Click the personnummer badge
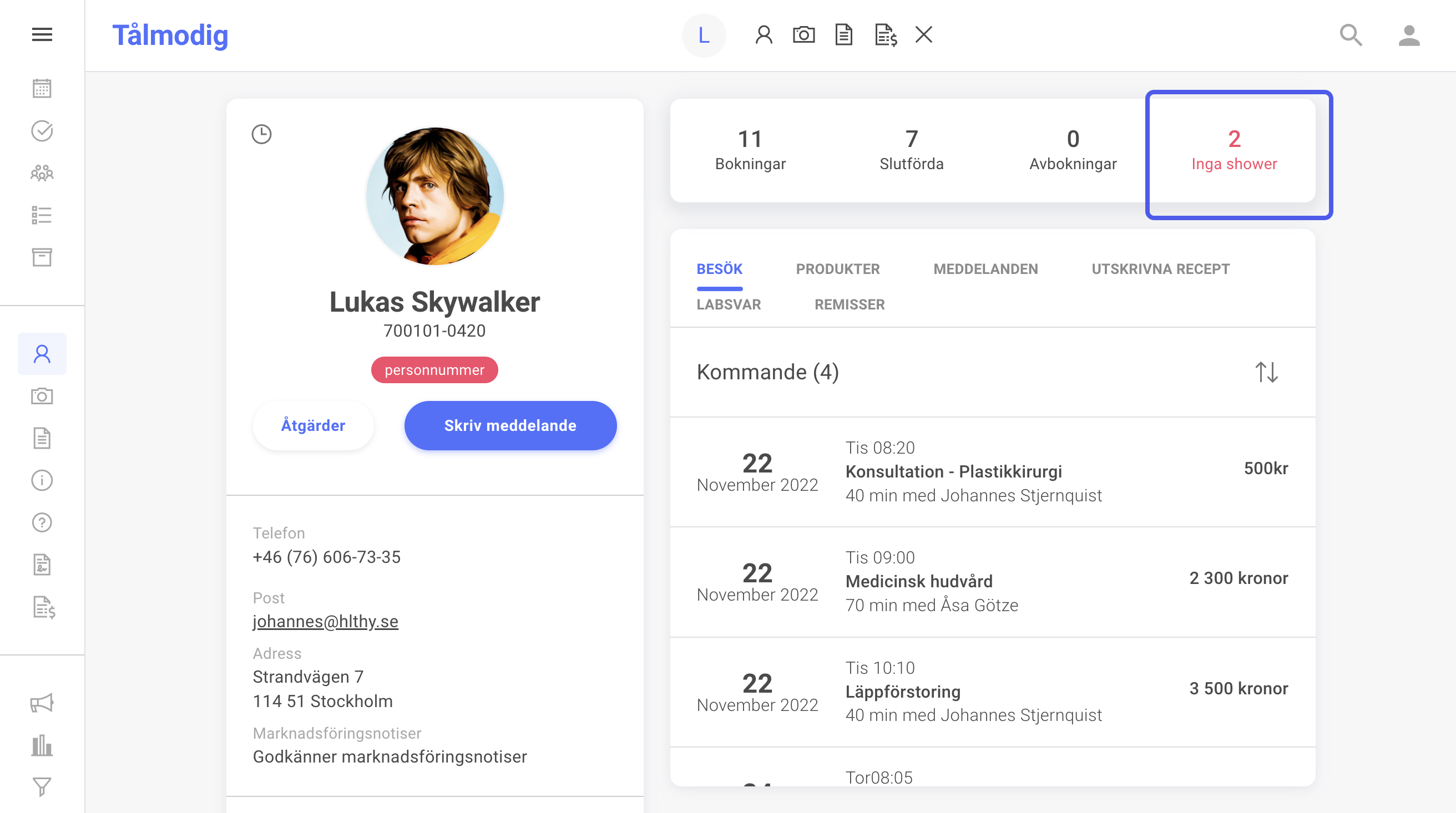 click(x=434, y=370)
